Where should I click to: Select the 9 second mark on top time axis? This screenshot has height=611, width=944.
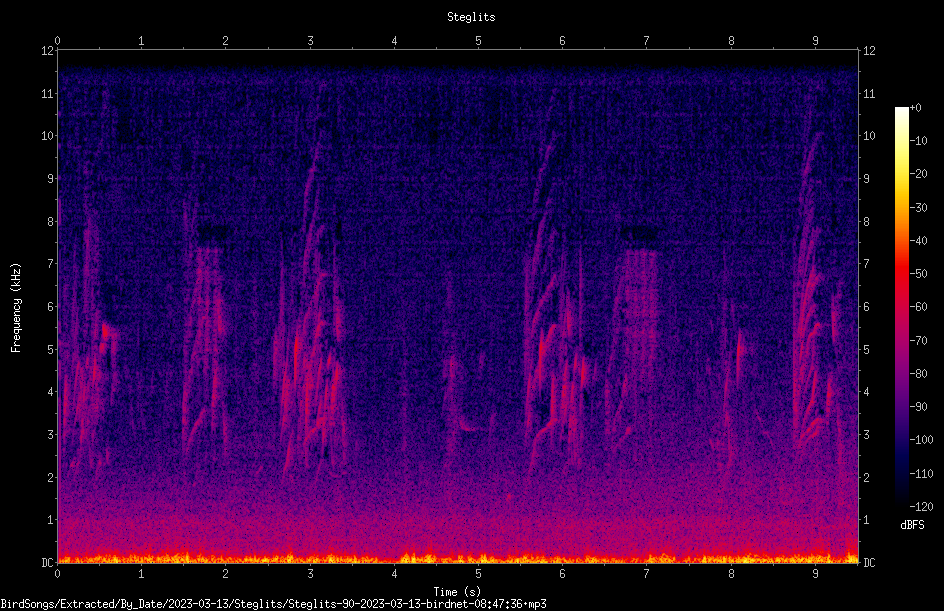815,41
